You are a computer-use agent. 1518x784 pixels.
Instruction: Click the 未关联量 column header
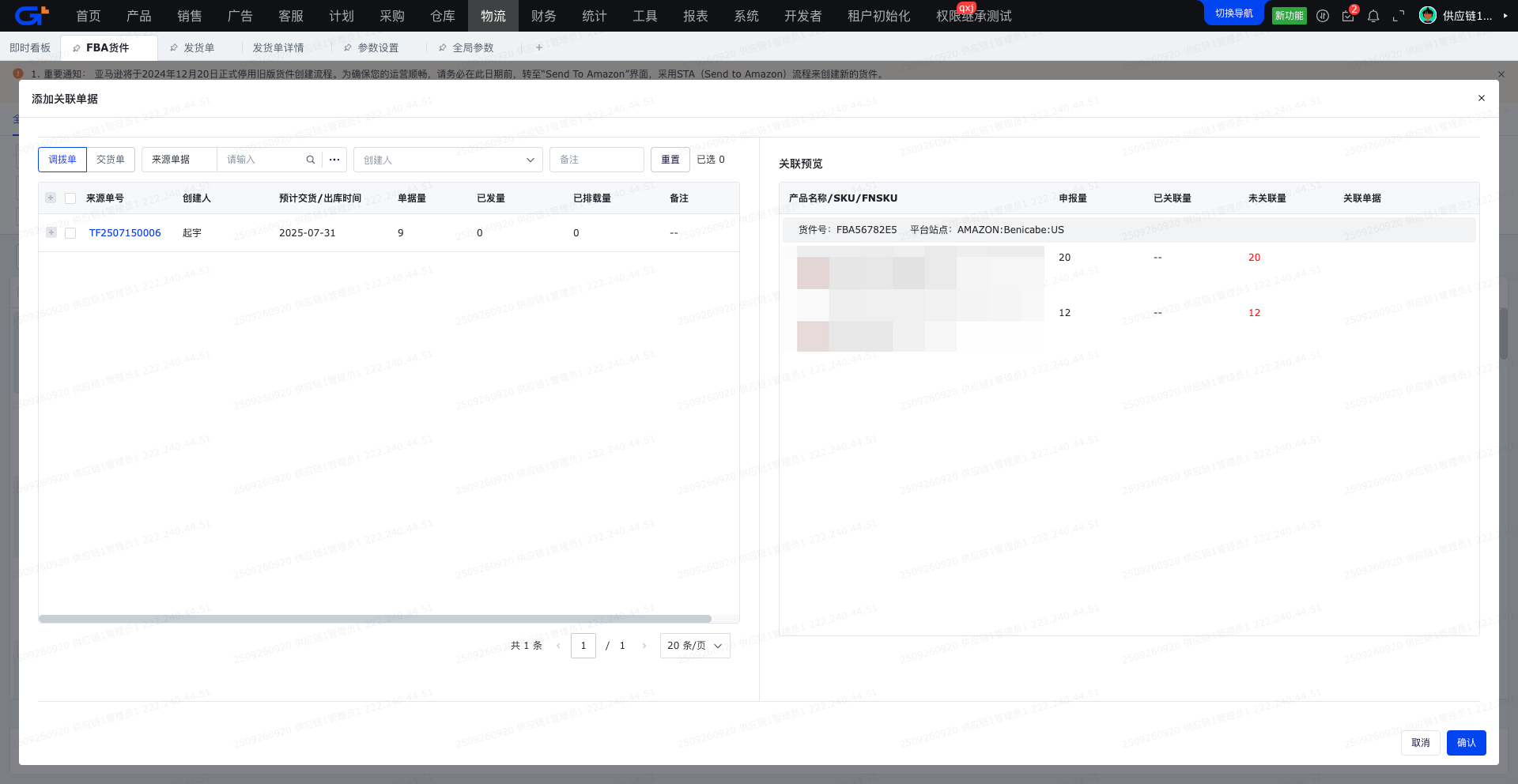1267,198
